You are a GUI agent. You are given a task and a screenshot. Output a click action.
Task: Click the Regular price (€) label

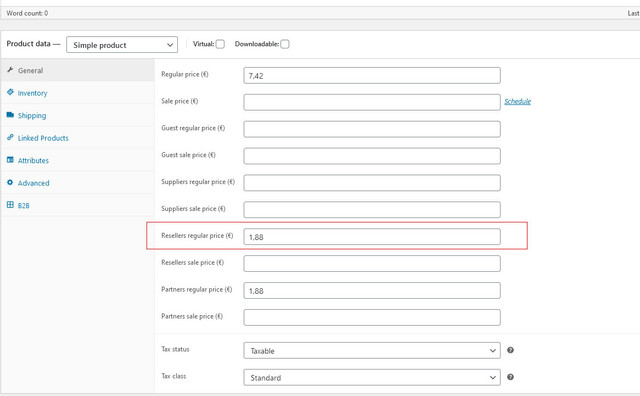click(185, 74)
